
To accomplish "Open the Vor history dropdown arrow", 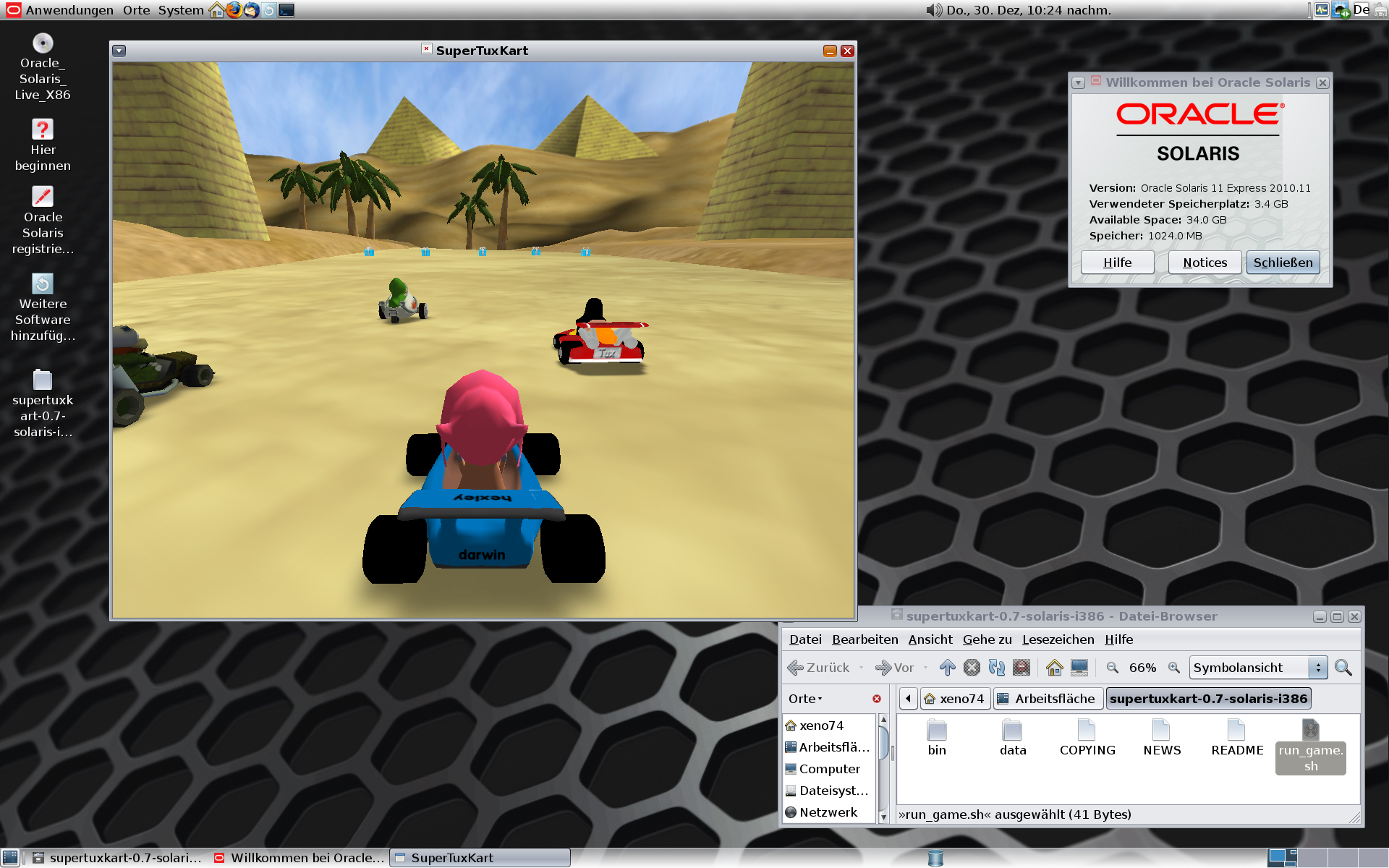I will click(925, 668).
